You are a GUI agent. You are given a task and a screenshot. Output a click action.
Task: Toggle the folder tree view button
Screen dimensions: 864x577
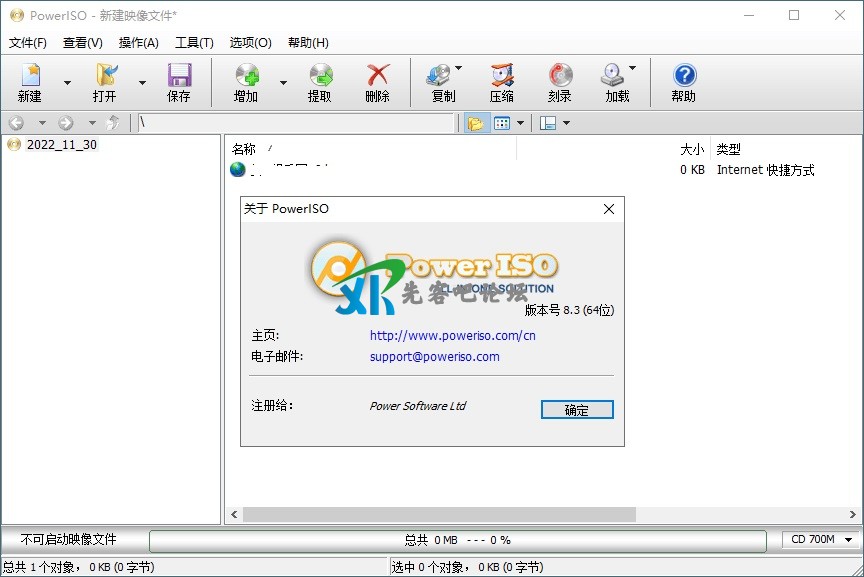point(475,123)
